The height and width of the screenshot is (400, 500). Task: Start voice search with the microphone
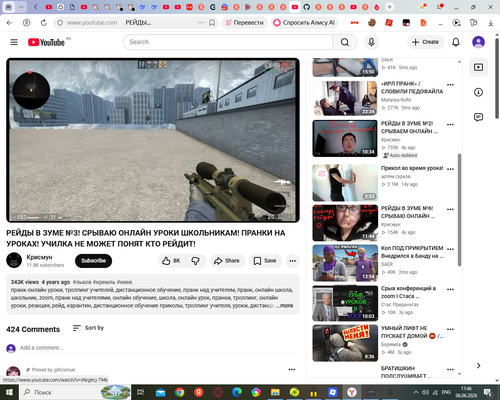(x=371, y=42)
